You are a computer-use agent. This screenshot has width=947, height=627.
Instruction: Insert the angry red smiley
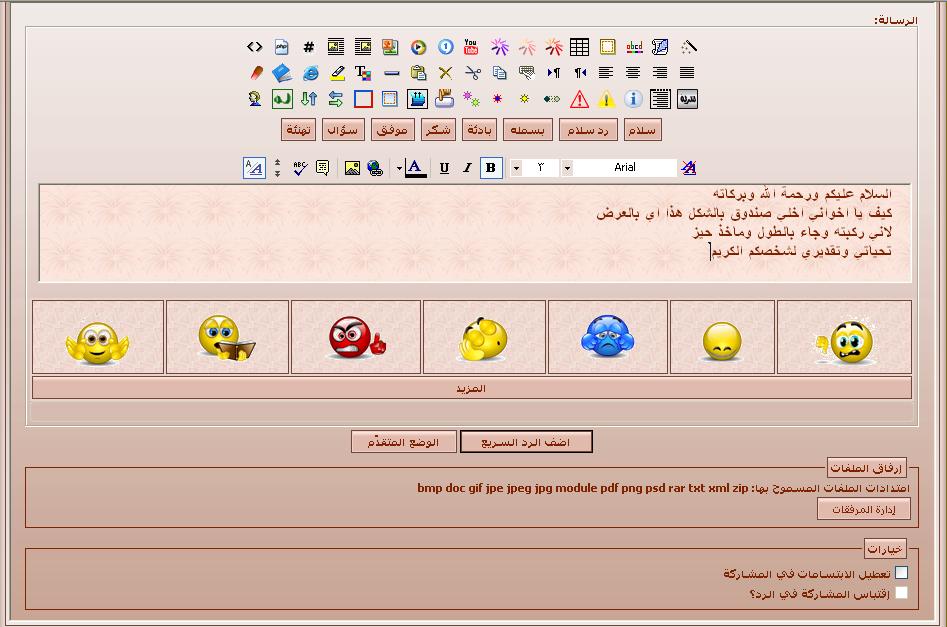tap(356, 338)
